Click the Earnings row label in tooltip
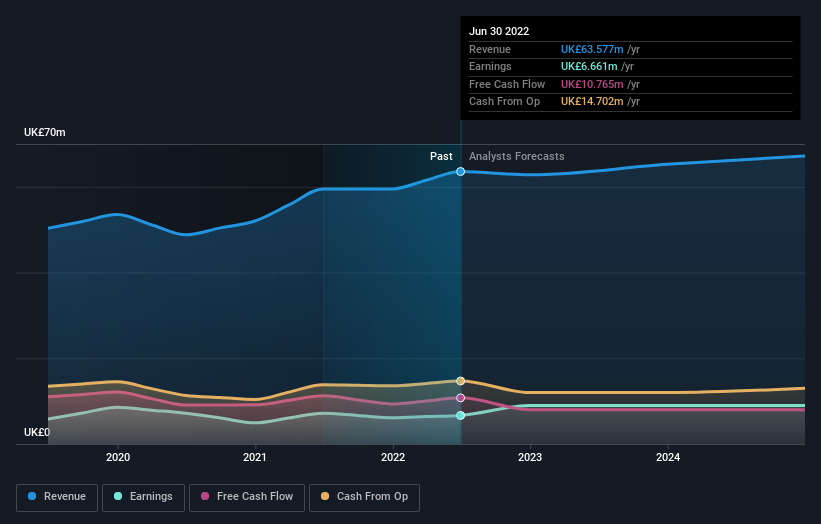821x524 pixels. pos(490,66)
